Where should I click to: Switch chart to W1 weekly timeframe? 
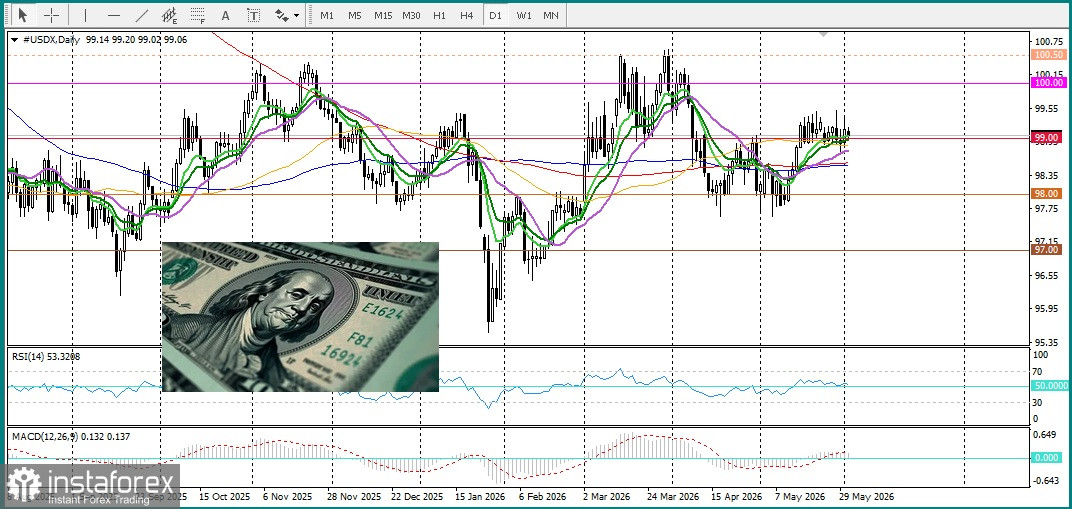(x=523, y=14)
